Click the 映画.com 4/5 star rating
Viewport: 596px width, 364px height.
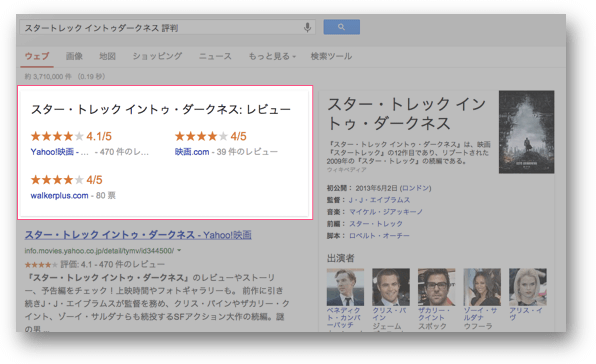tap(211, 136)
